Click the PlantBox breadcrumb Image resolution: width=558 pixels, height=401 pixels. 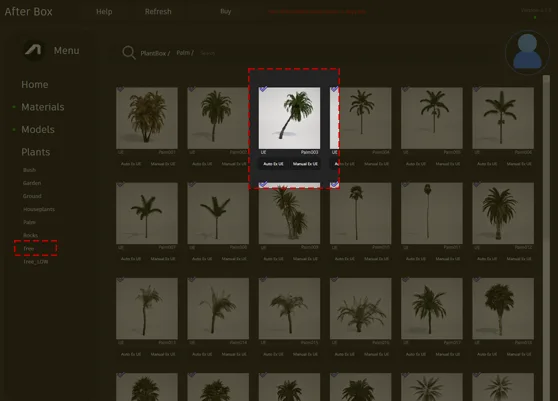[155, 53]
